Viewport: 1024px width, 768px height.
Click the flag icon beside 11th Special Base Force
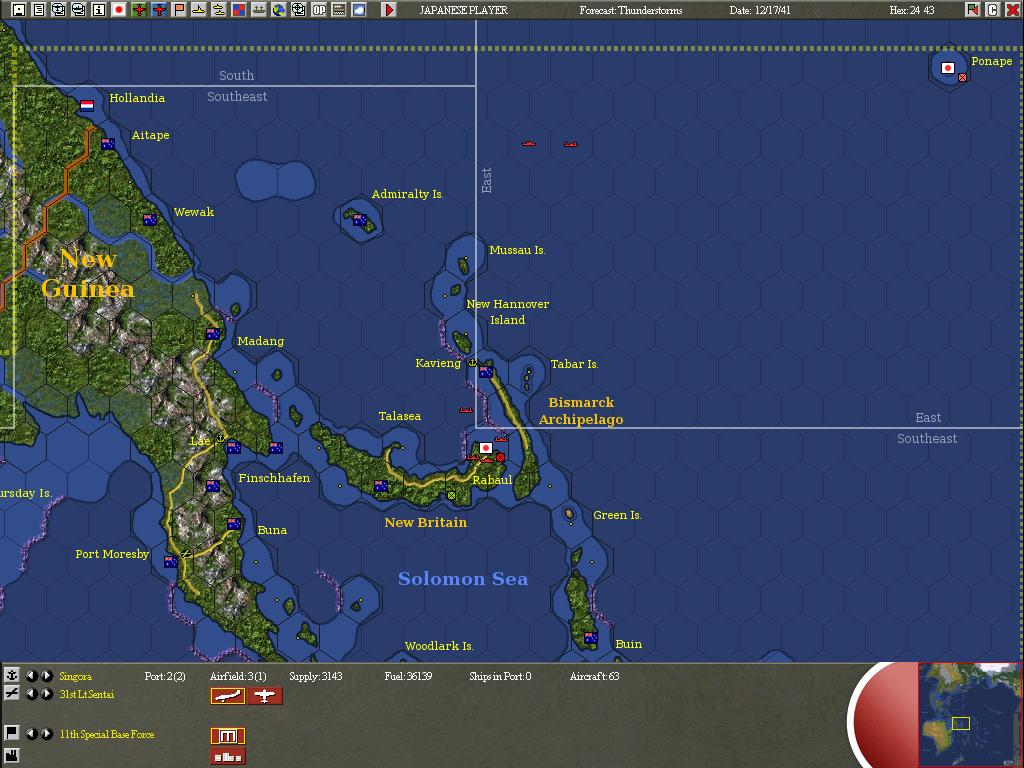pyautogui.click(x=11, y=733)
